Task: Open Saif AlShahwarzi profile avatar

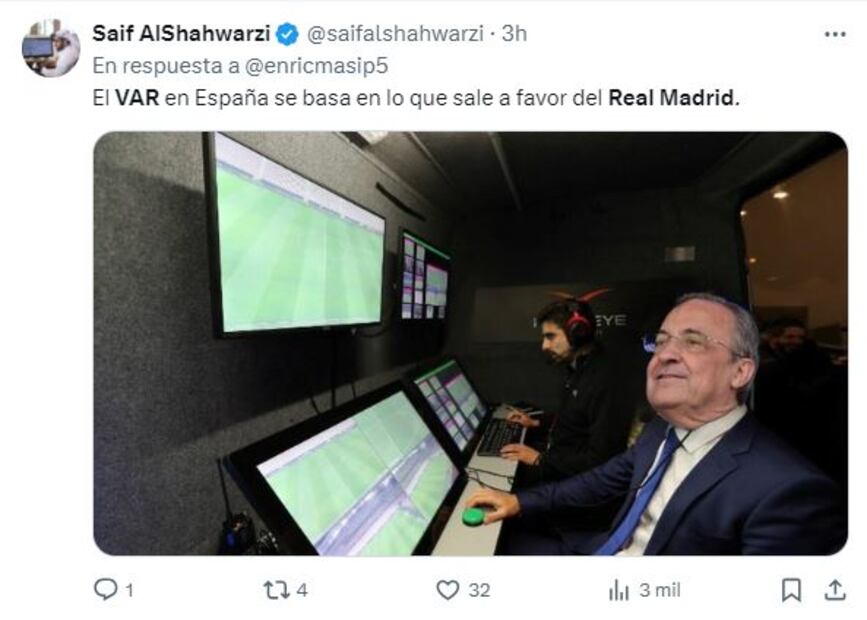Action: click(x=51, y=48)
